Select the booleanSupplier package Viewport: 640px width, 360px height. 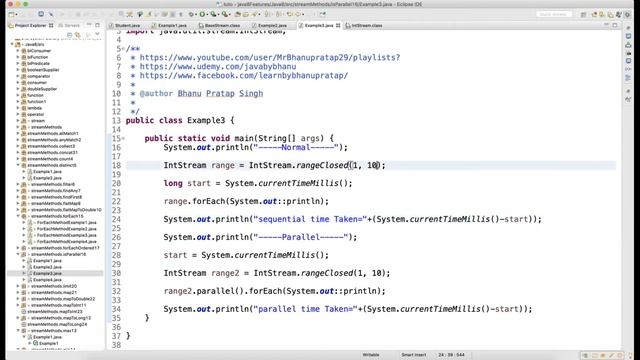pos(42,70)
